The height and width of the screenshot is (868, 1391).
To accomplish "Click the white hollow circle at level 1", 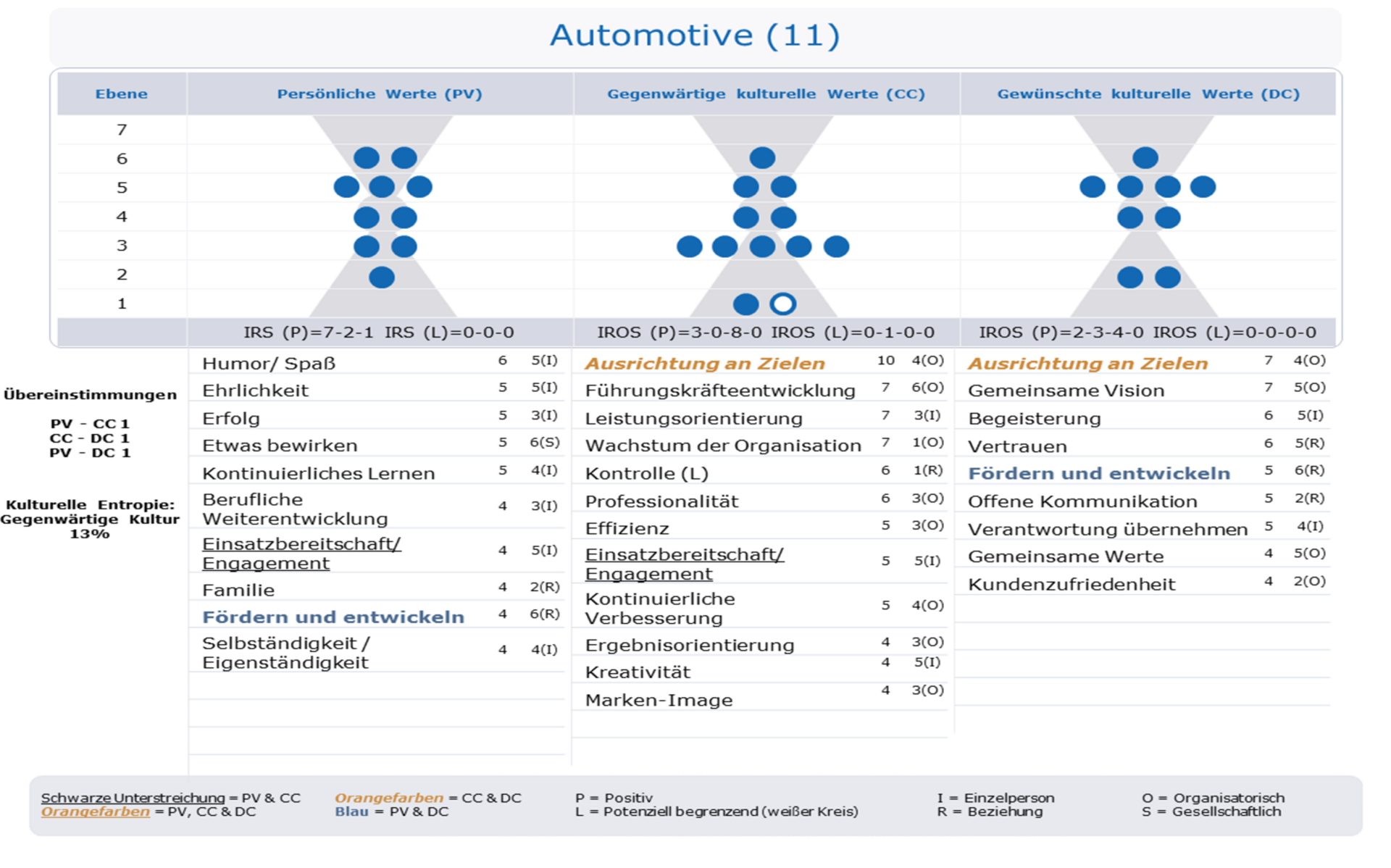I will click(782, 304).
